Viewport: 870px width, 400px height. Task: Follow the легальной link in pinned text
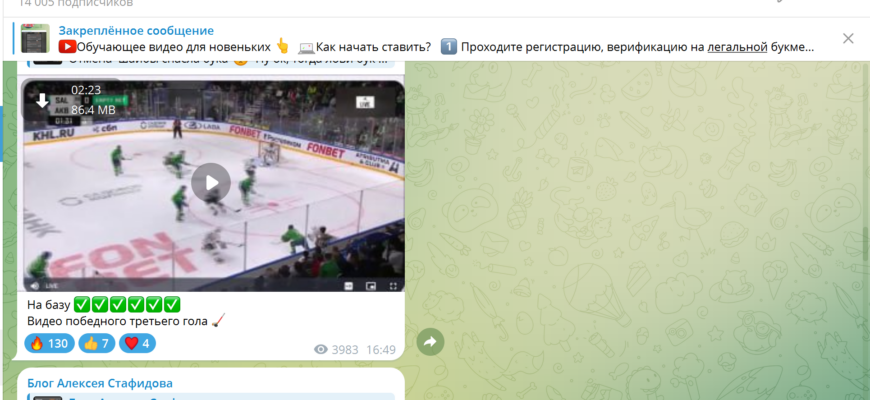click(737, 47)
